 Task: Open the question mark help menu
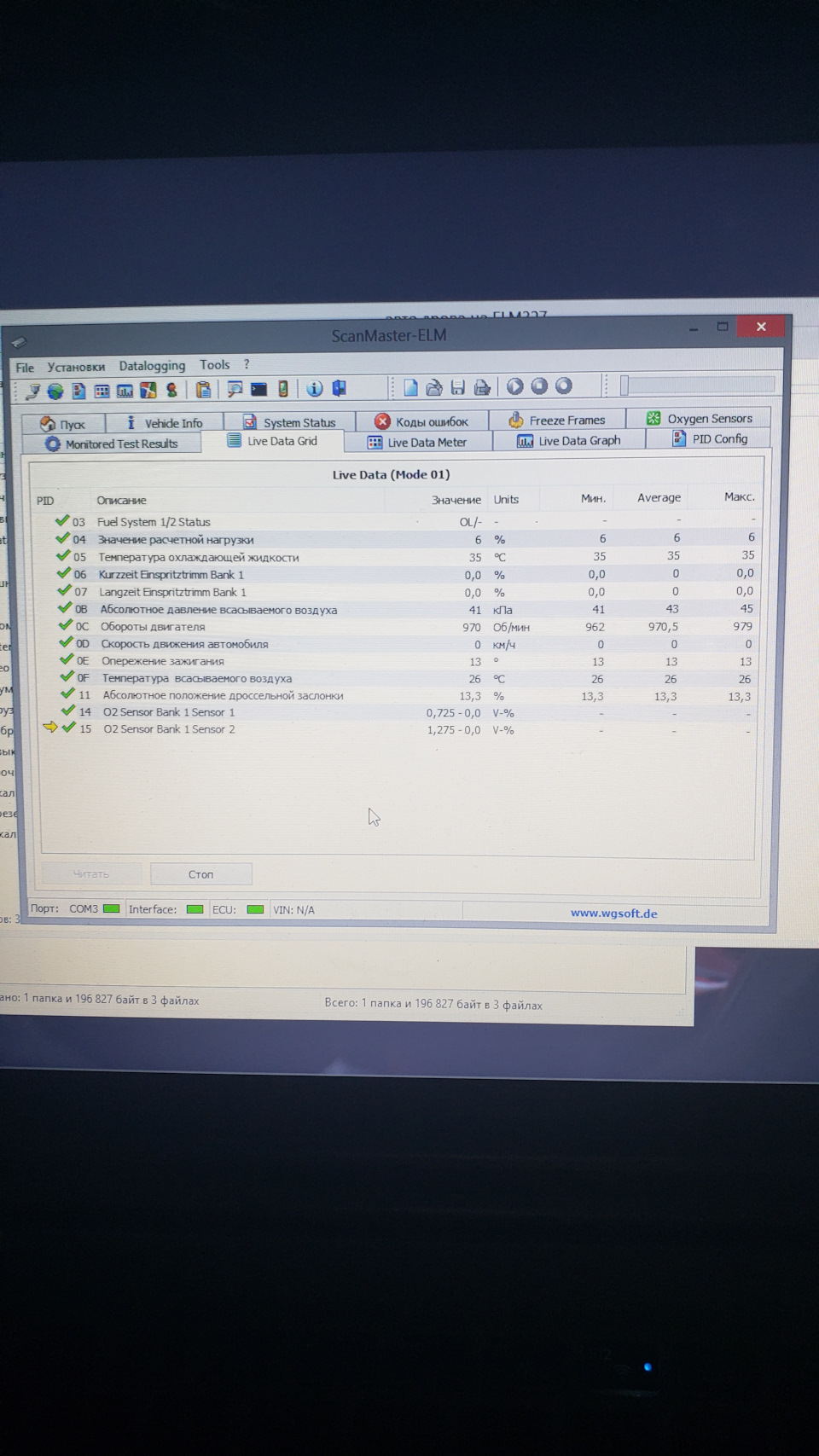[247, 364]
